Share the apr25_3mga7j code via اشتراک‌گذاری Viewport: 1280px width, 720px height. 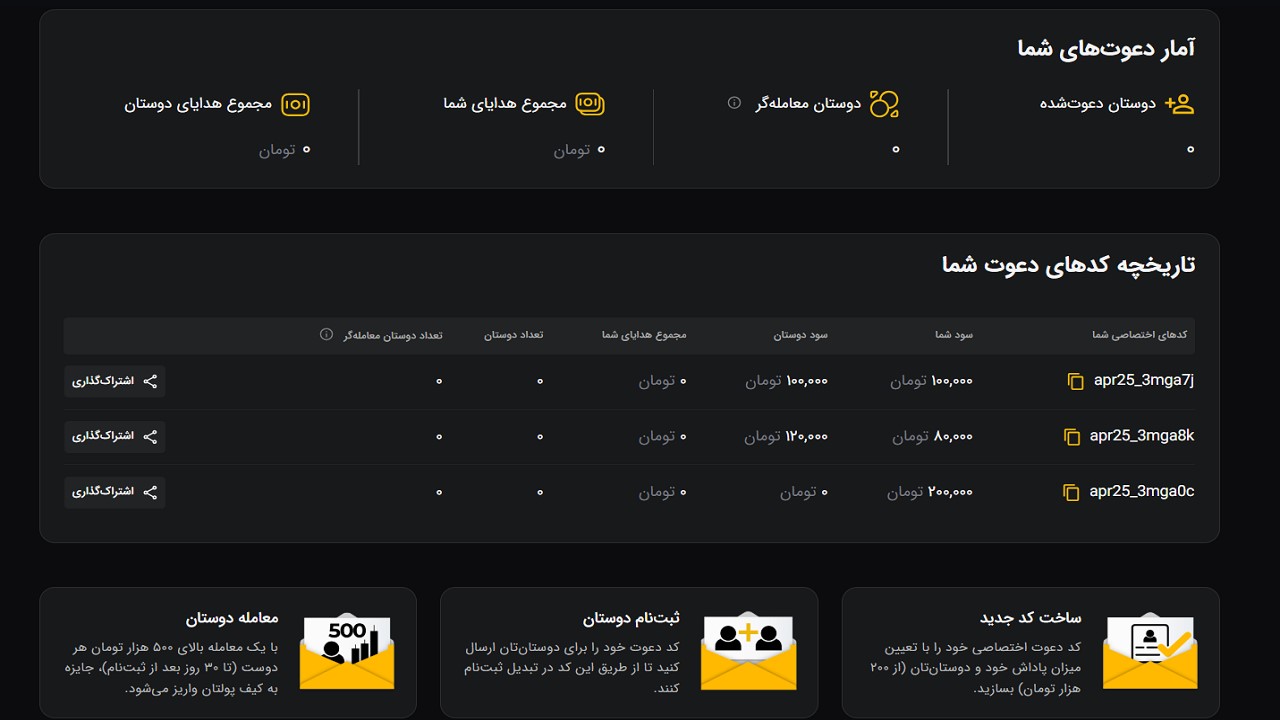[x=115, y=381]
